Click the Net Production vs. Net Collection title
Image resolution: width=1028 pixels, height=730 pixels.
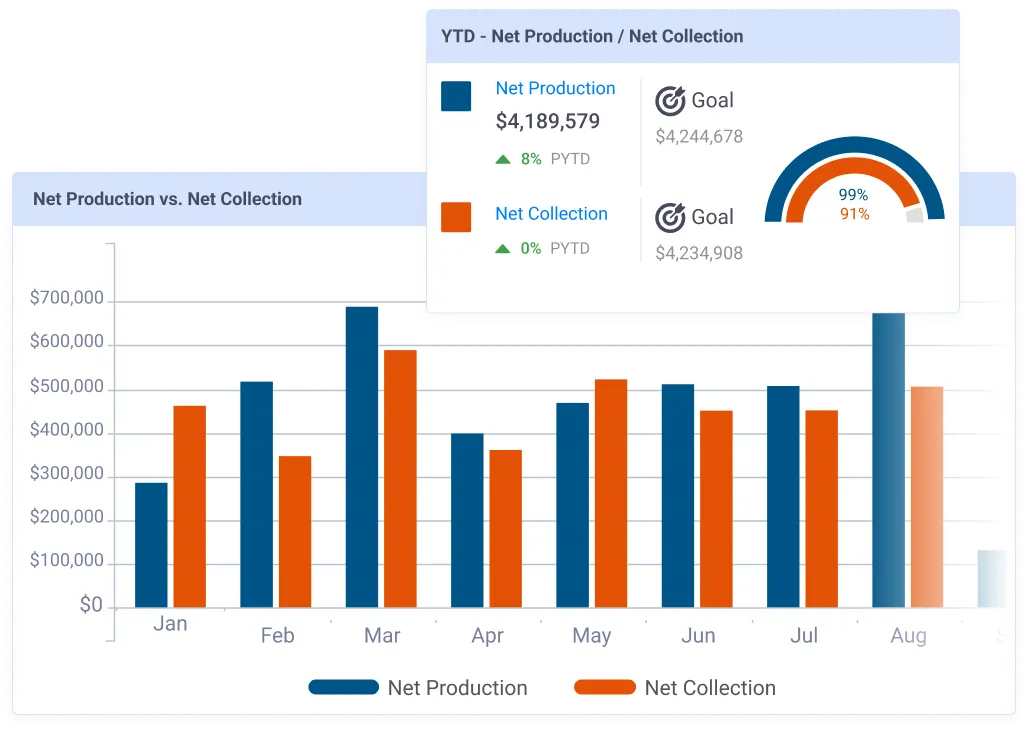click(167, 199)
